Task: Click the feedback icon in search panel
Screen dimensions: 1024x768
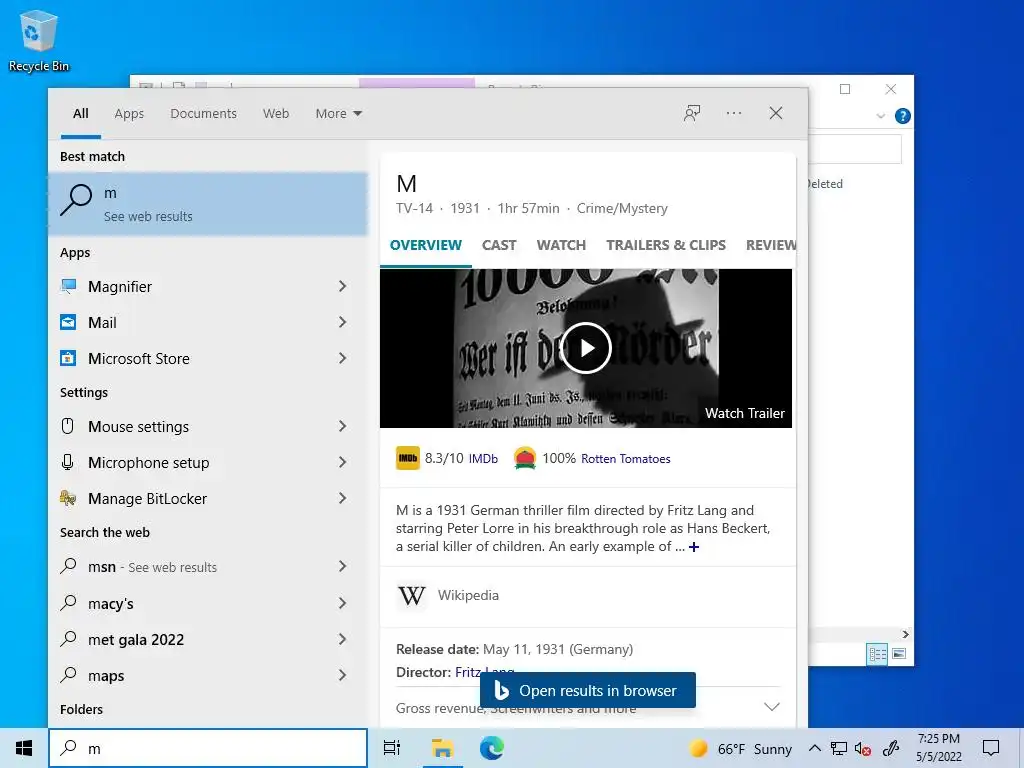Action: click(692, 113)
